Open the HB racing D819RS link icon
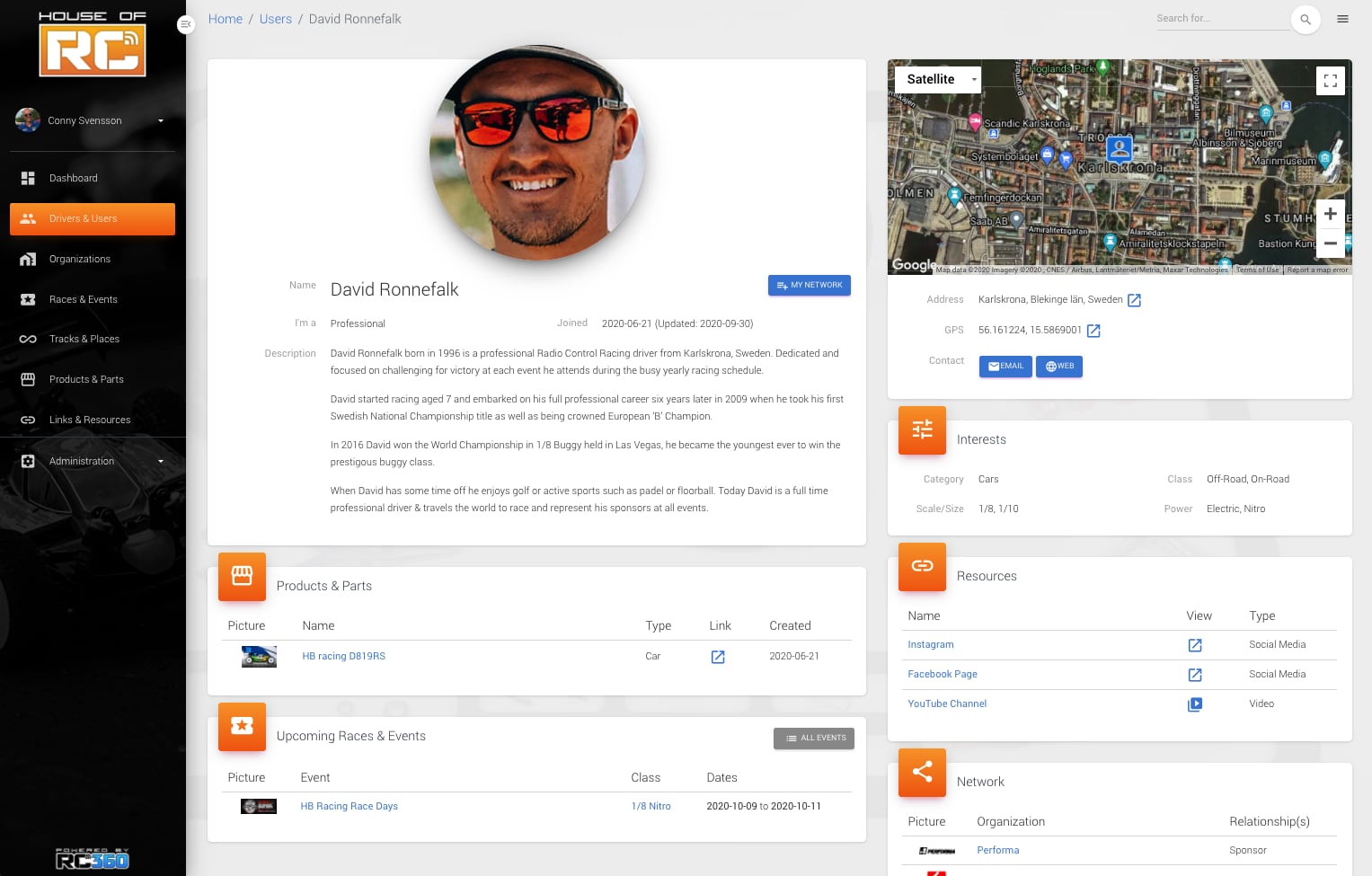 pyautogui.click(x=718, y=657)
